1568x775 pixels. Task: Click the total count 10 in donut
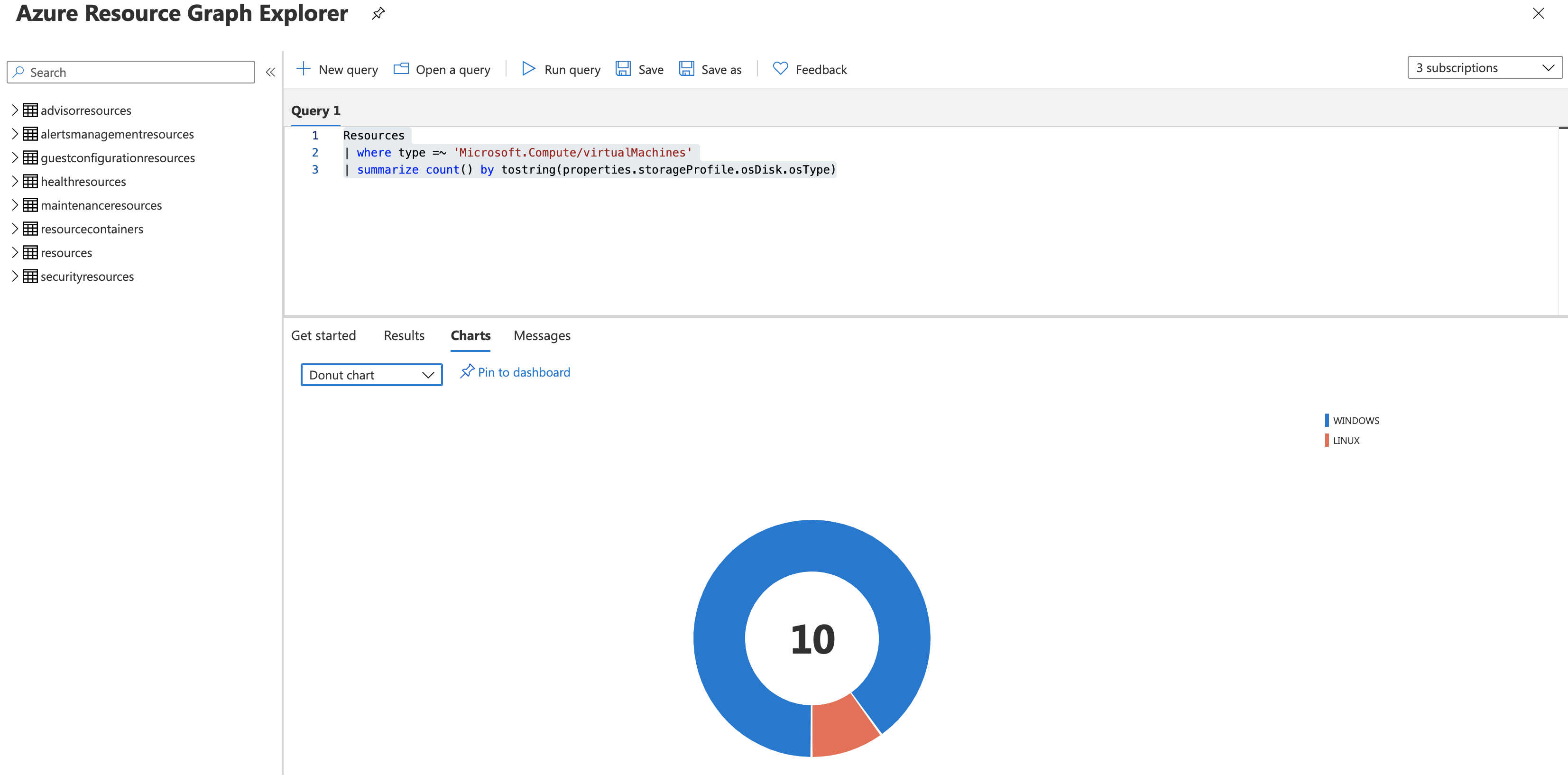812,639
